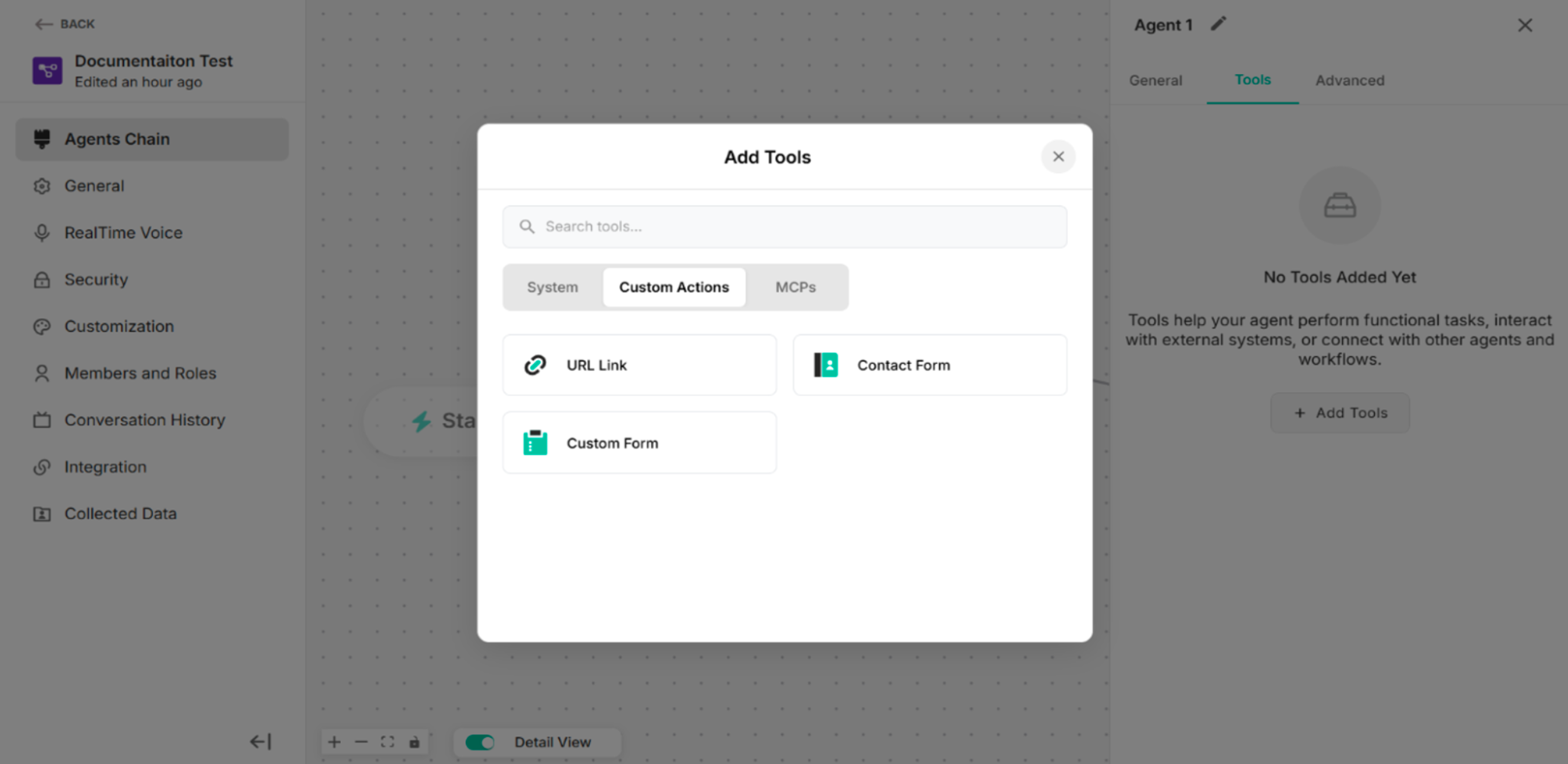Switch to the MCPs tab
The width and height of the screenshot is (1568, 764).
pyautogui.click(x=795, y=287)
